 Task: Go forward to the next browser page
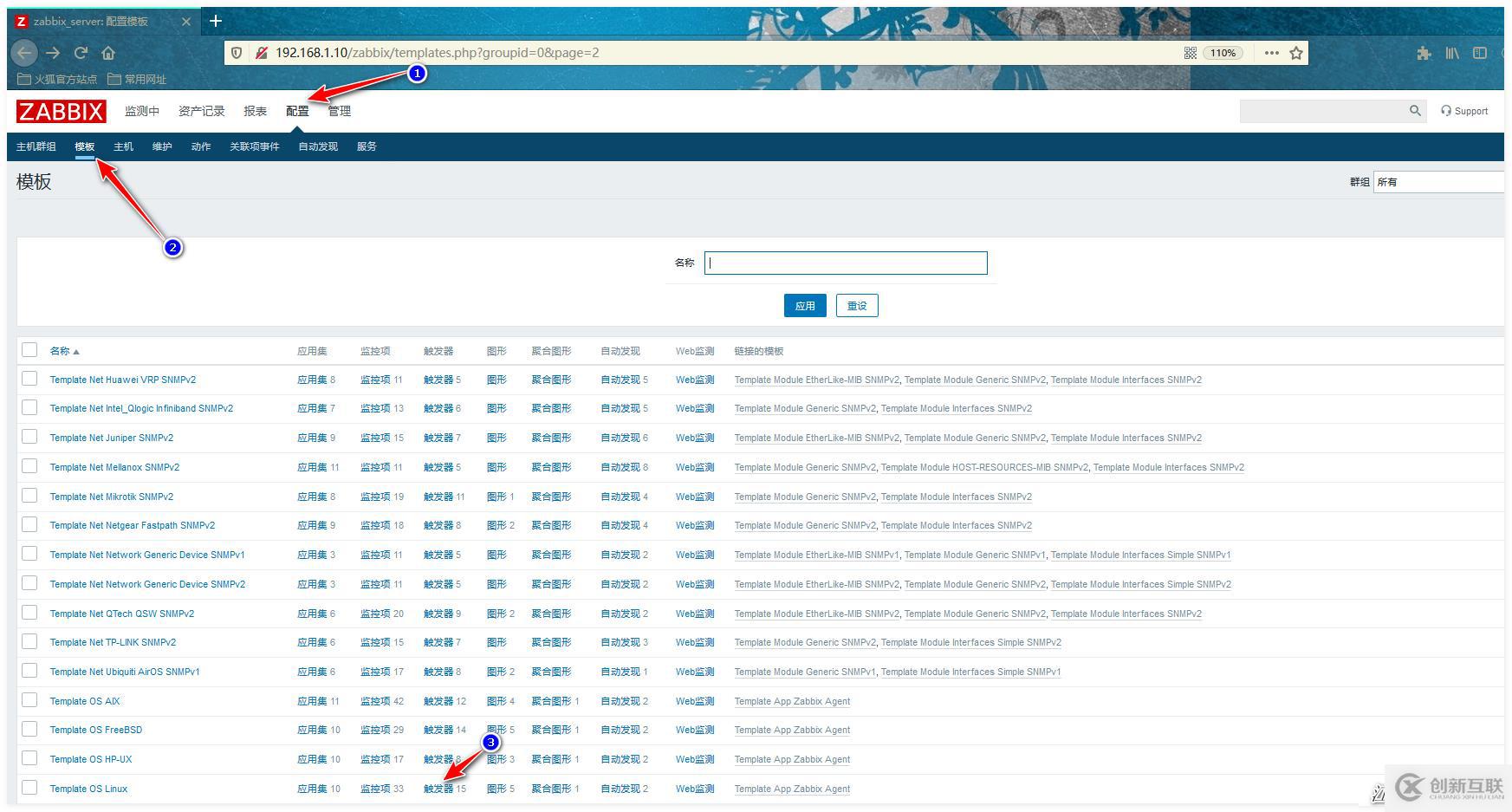(x=53, y=53)
